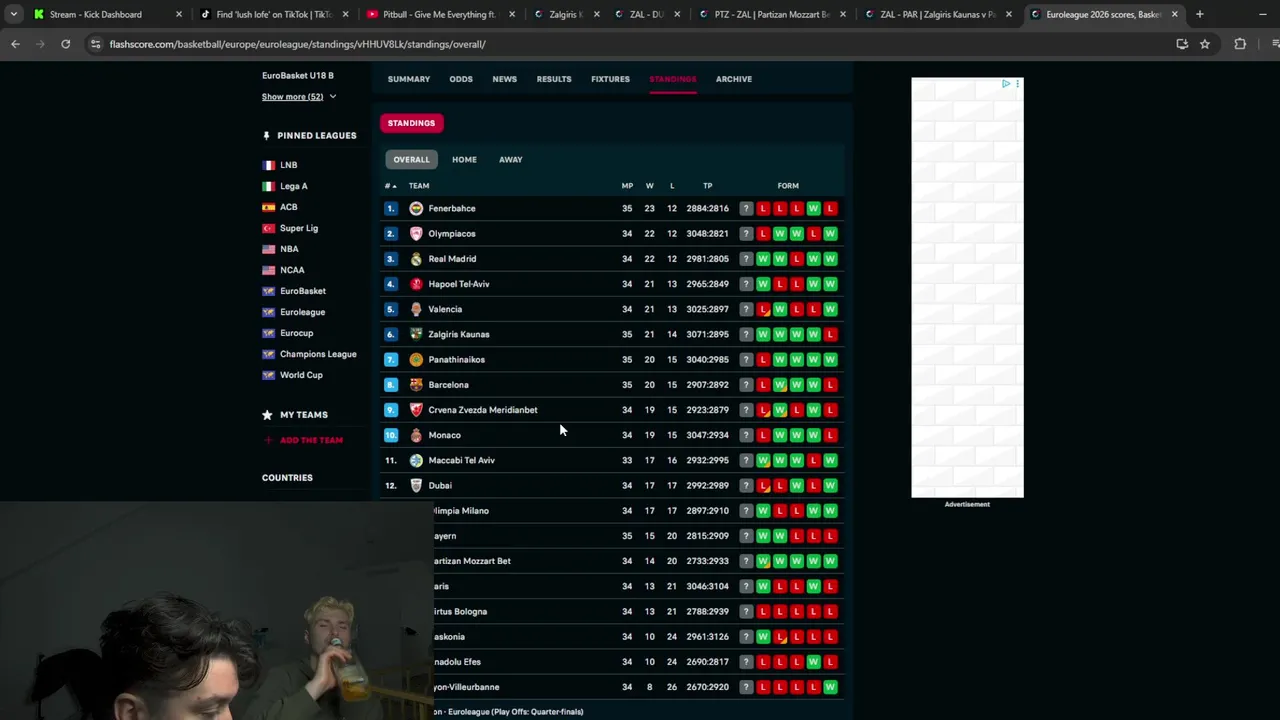Screen dimensions: 1280x720
Task: Open the Archive tab
Action: point(734,79)
